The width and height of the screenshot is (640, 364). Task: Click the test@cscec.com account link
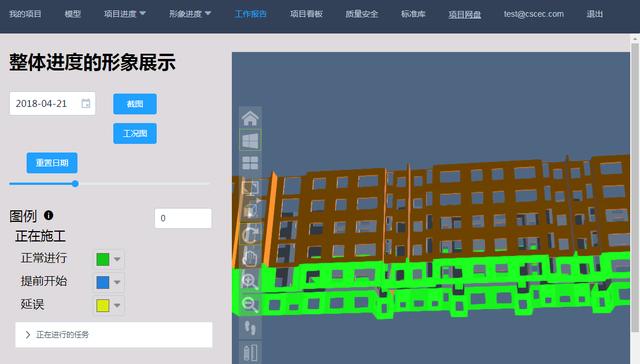(533, 14)
